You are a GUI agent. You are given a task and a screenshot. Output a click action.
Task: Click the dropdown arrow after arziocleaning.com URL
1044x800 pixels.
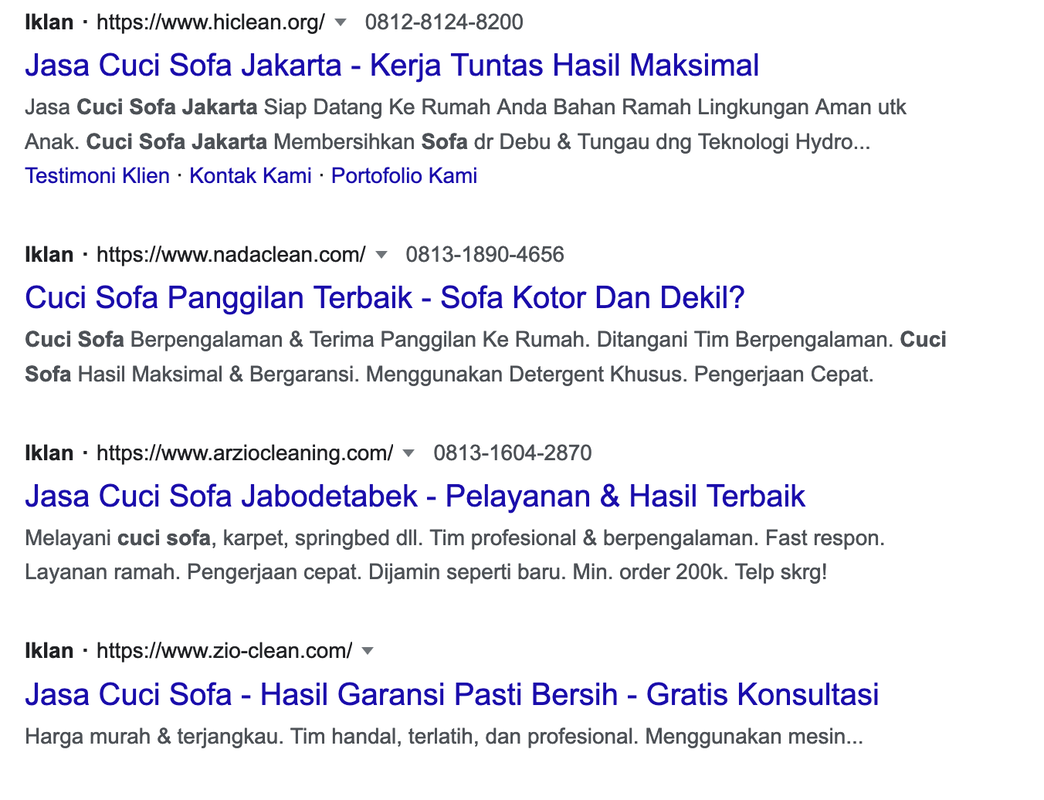(x=408, y=453)
